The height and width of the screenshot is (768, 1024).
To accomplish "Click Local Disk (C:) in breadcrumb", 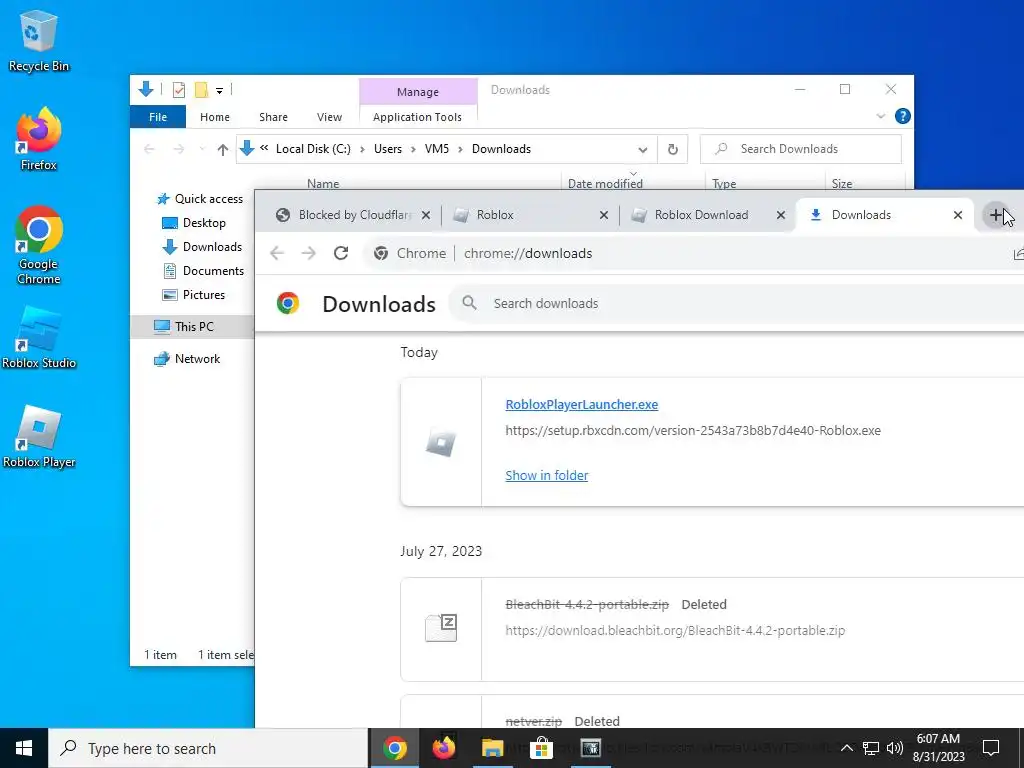I will pyautogui.click(x=313, y=149).
